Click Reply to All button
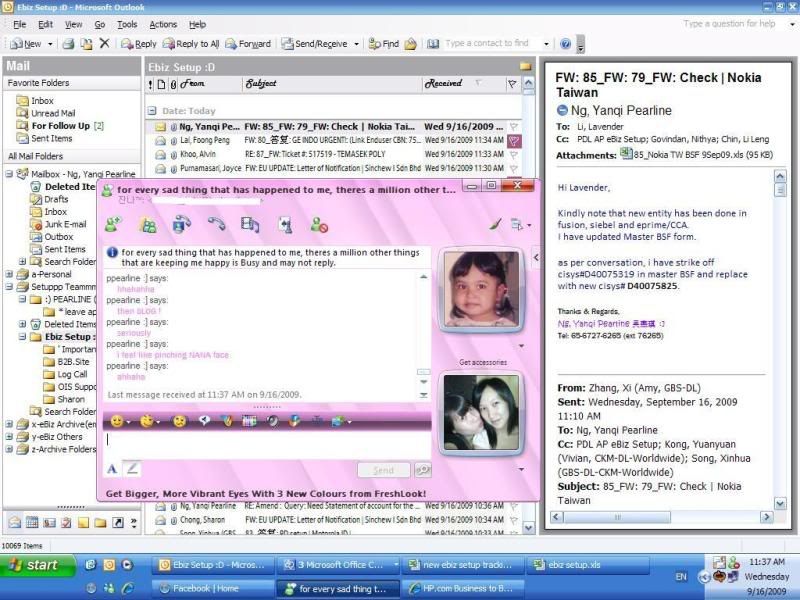The image size is (800, 600). [x=191, y=44]
